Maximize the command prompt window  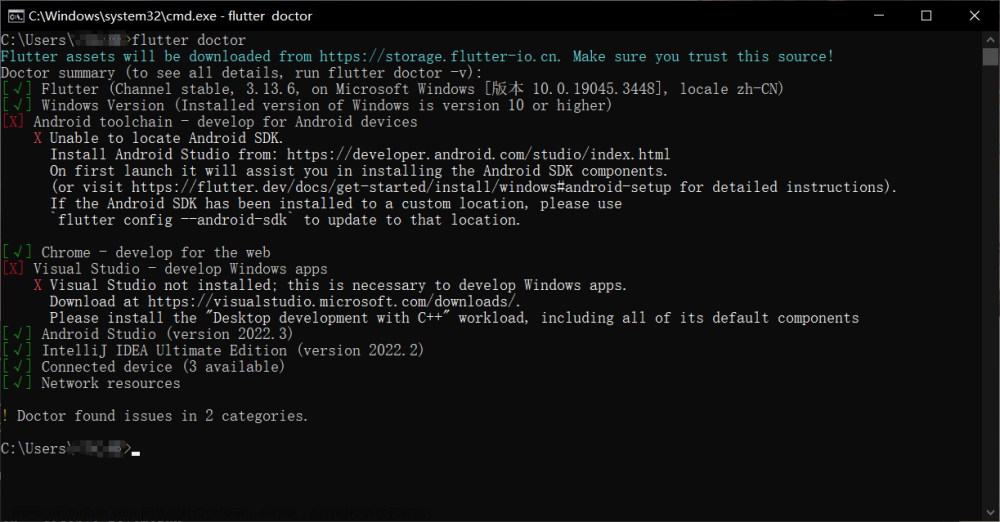[926, 16]
